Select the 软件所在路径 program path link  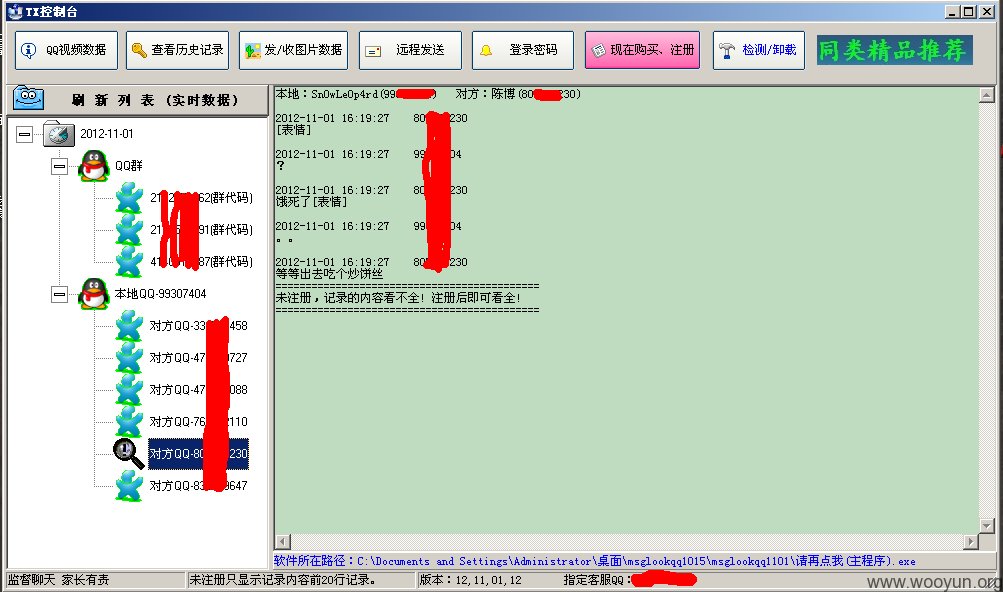click(595, 561)
